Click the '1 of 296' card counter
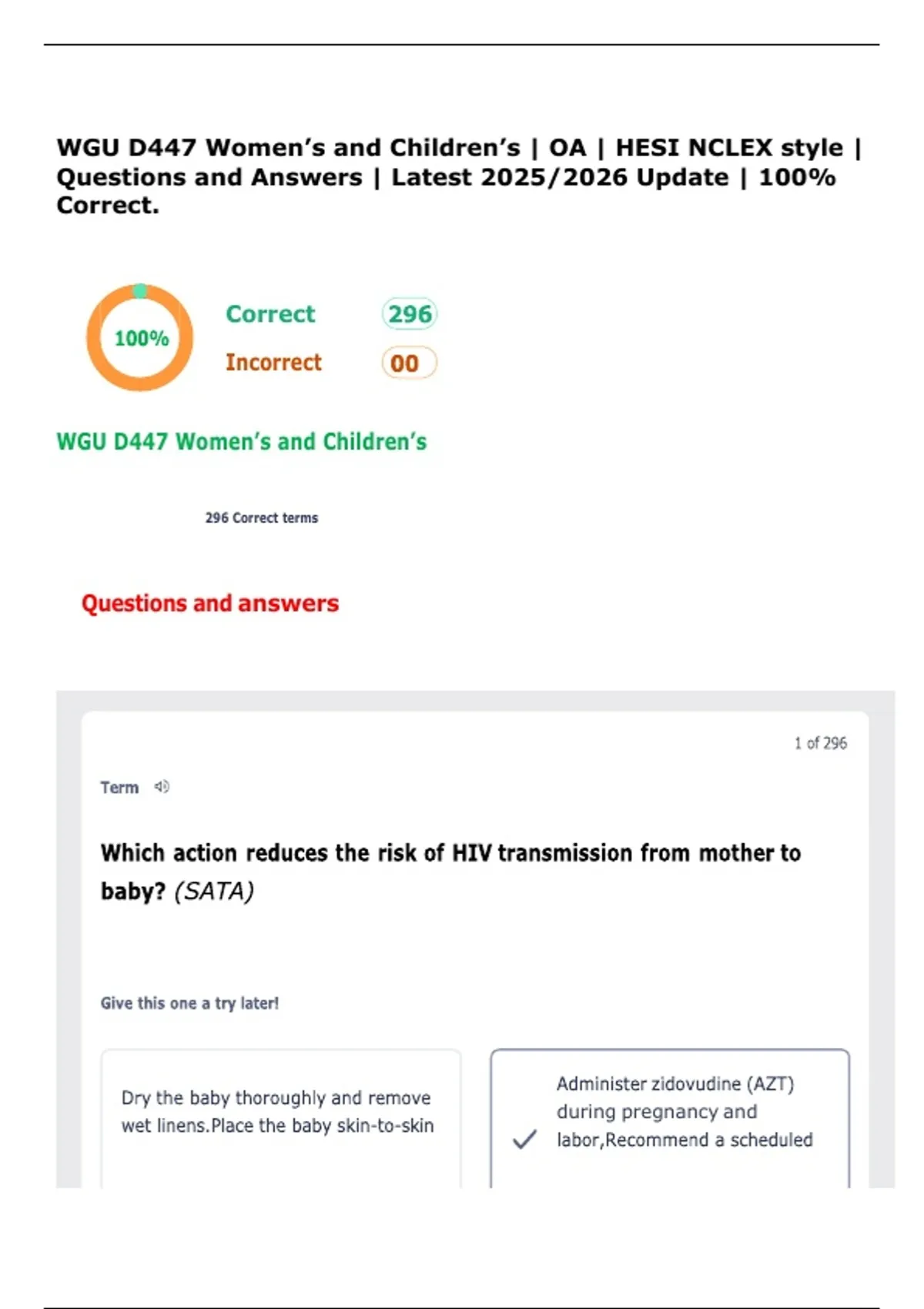This screenshot has height=1309, width=924. pos(821,743)
